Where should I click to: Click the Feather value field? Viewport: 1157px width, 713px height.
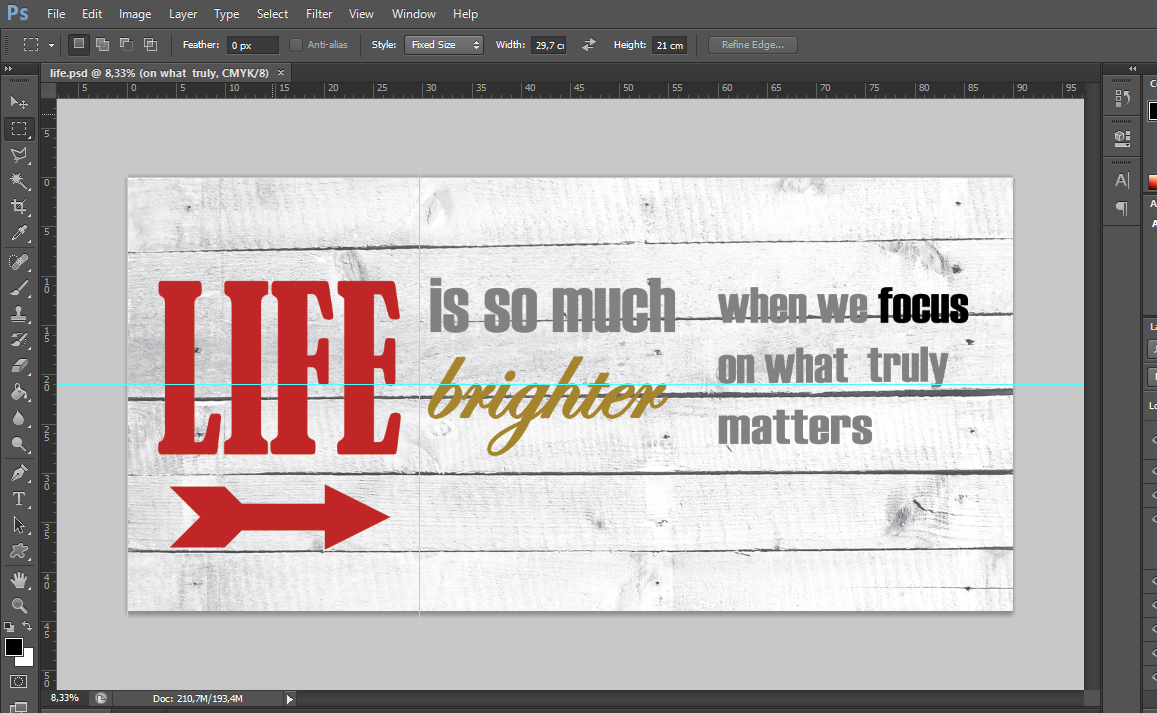coord(252,45)
